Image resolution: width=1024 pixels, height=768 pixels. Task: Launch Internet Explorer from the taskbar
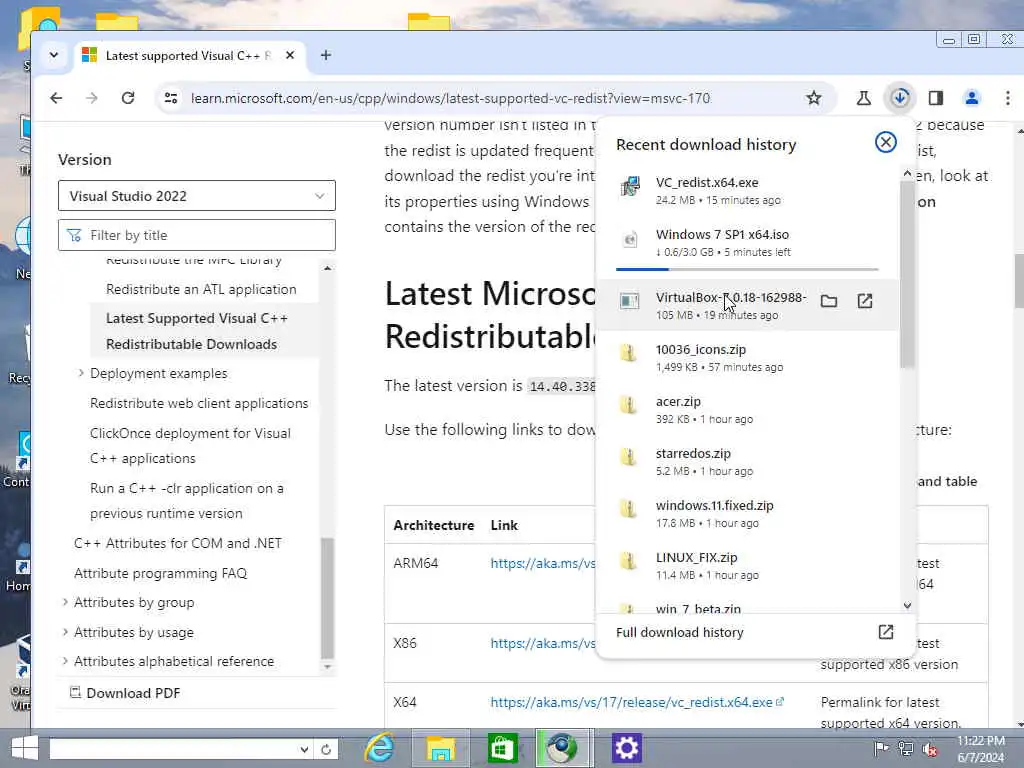[x=379, y=748]
